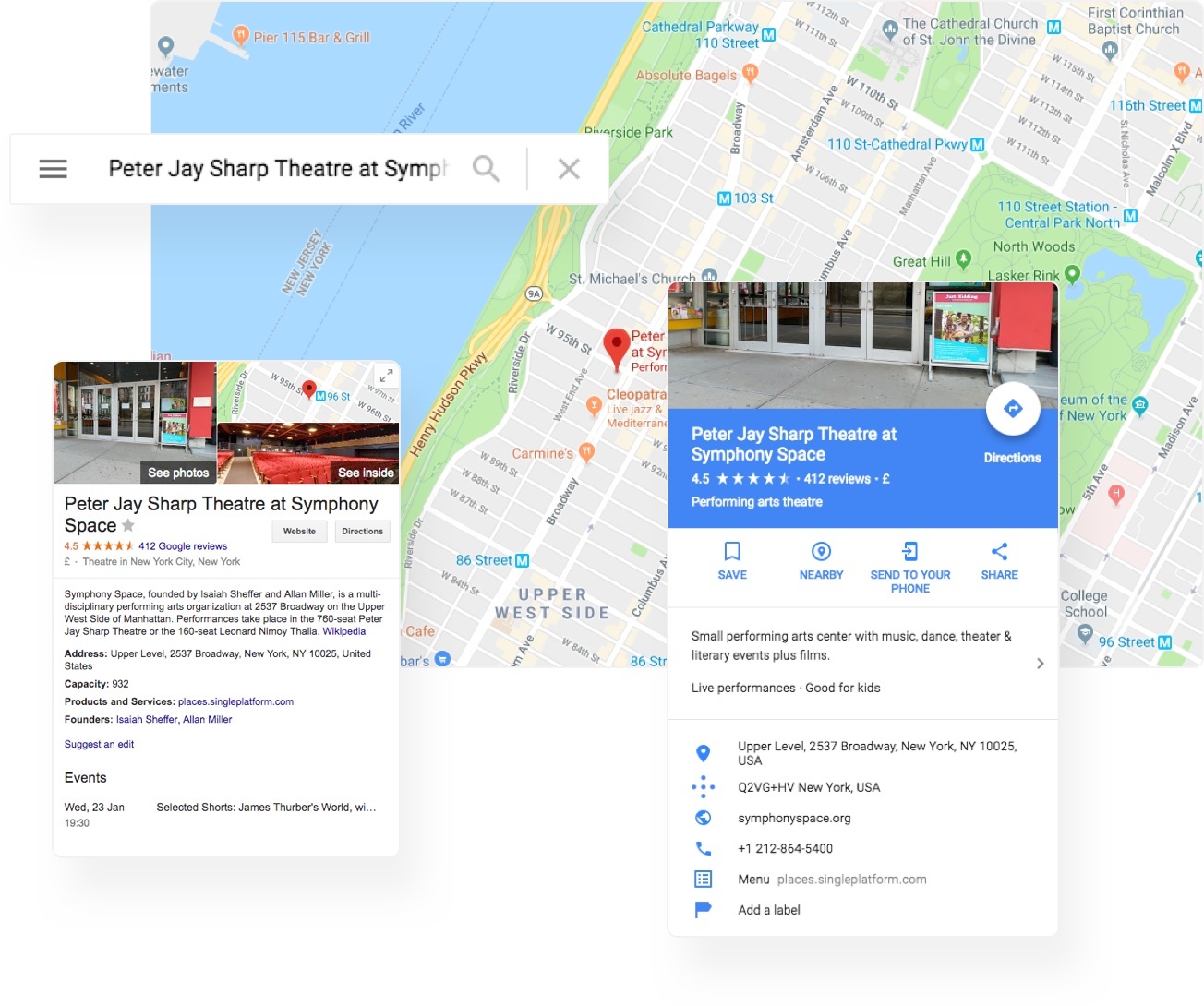Click See inside theatre thumbnail
This screenshot has width=1204, height=1006.
[x=308, y=453]
